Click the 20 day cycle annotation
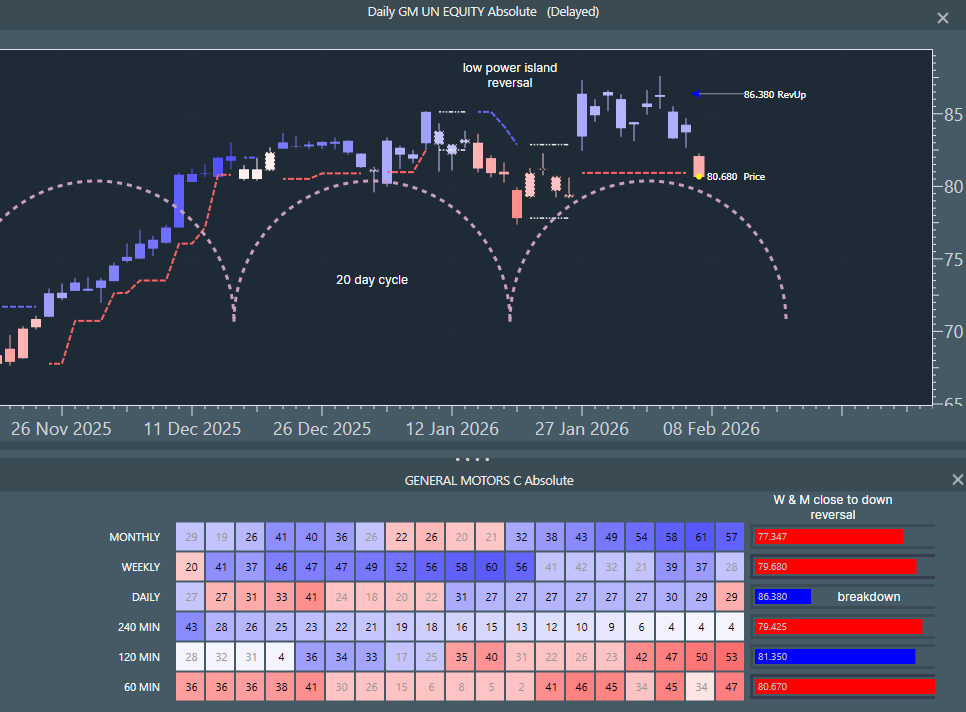 point(371,280)
